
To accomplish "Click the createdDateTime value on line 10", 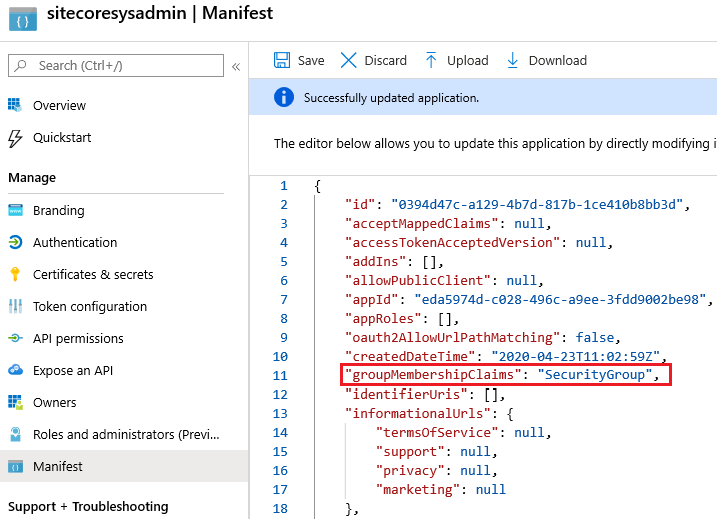I will pyautogui.click(x=575, y=356).
